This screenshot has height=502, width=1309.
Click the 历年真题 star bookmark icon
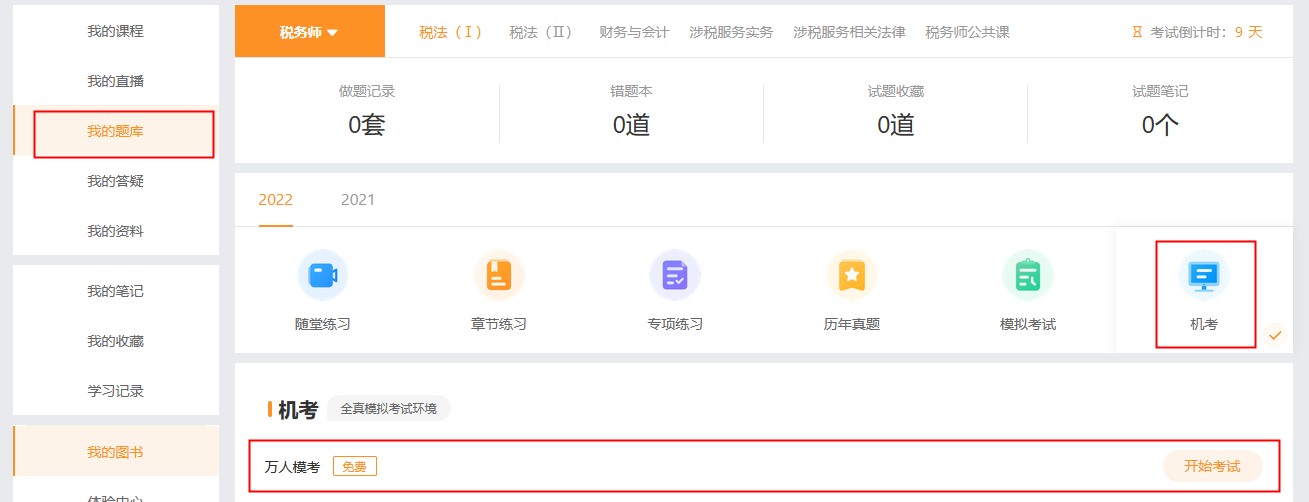[x=851, y=275]
